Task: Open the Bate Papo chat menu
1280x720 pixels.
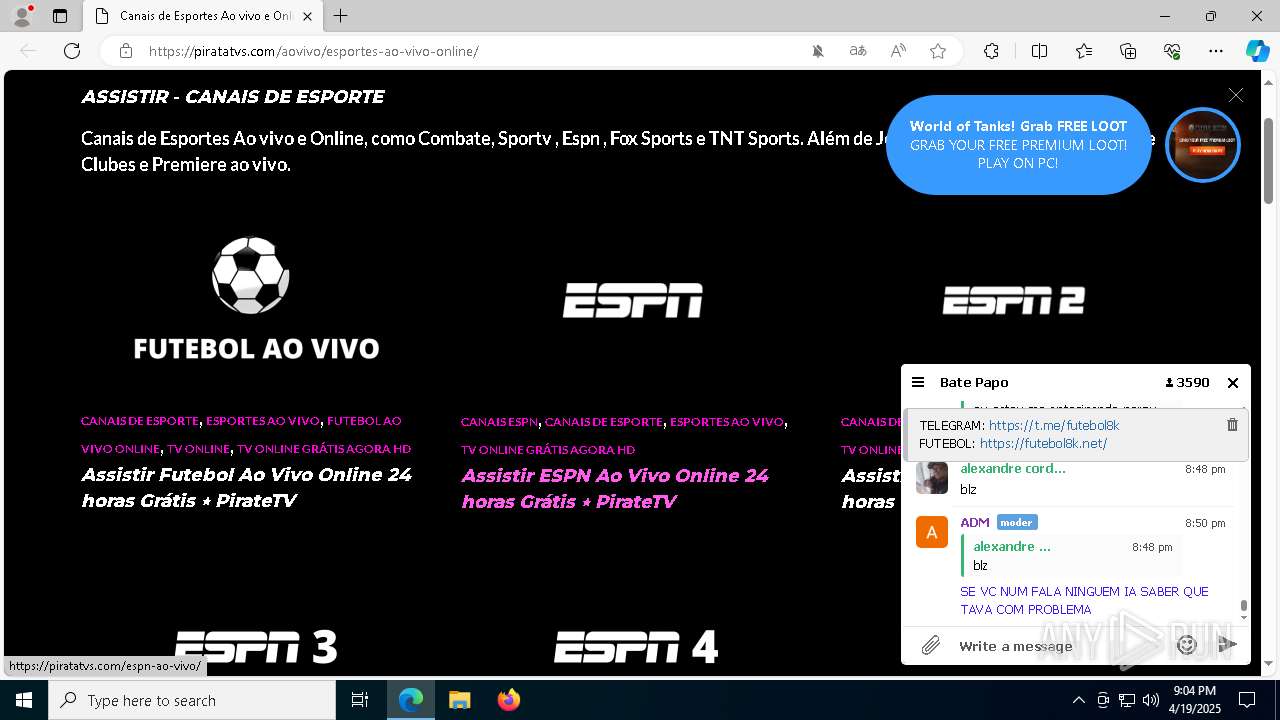Action: tap(918, 382)
